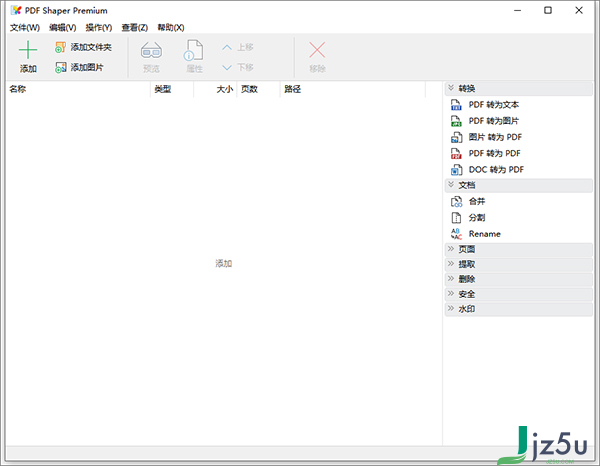Image resolution: width=600 pixels, height=466 pixels.
Task: Sort by the 路径 column header
Action: tap(352, 89)
